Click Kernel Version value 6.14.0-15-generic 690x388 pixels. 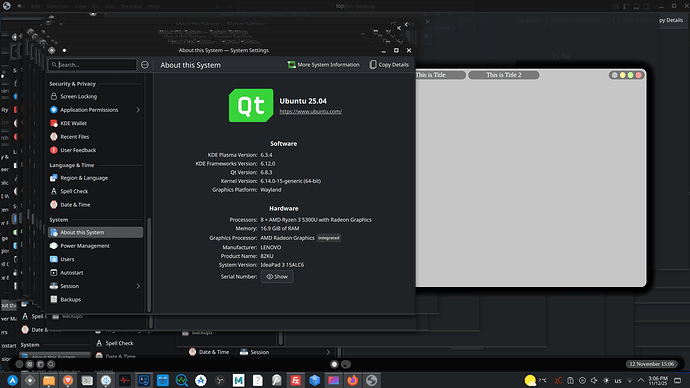[290, 181]
